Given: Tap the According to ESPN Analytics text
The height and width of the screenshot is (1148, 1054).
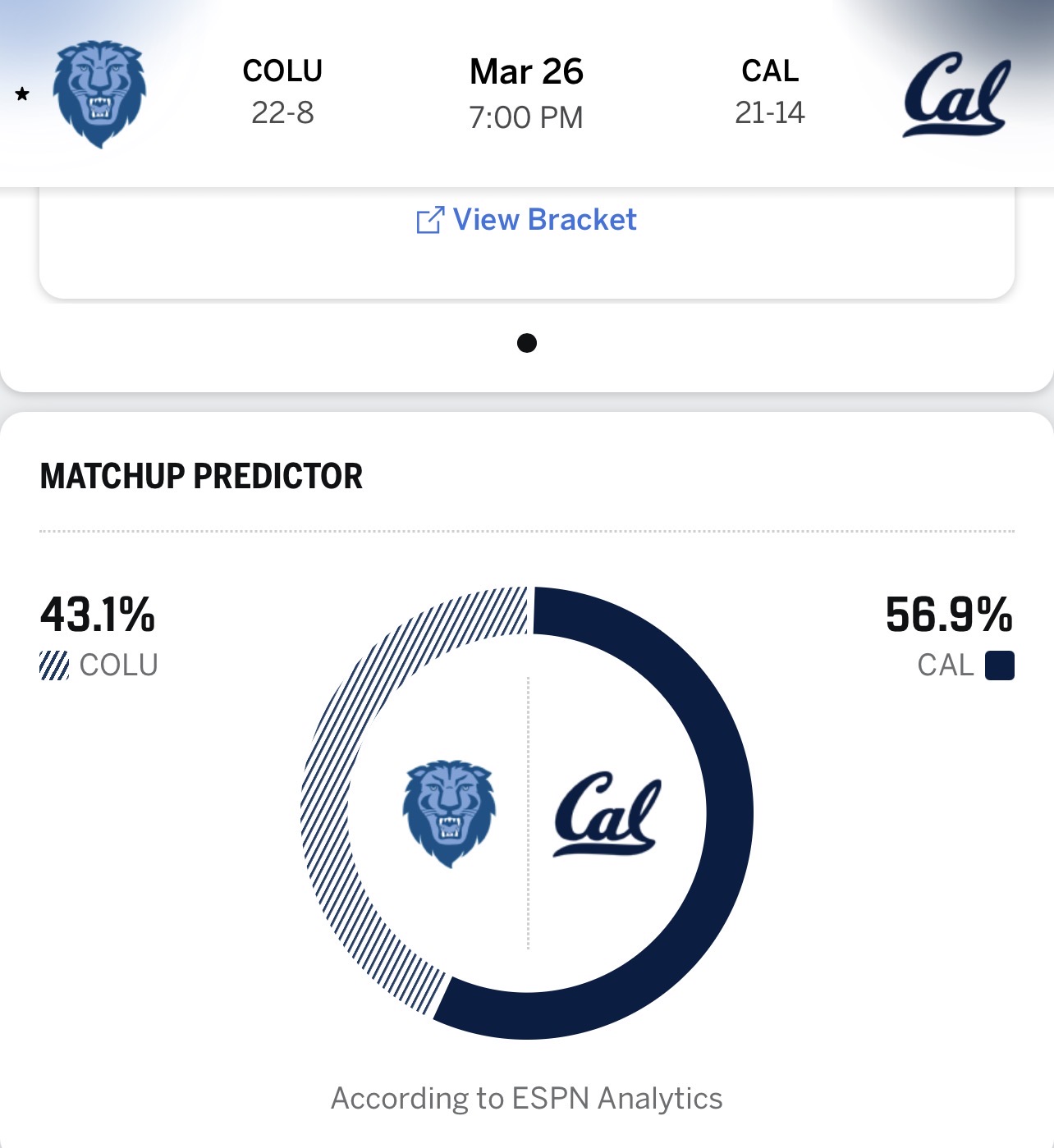Looking at the screenshot, I should pyautogui.click(x=526, y=1098).
